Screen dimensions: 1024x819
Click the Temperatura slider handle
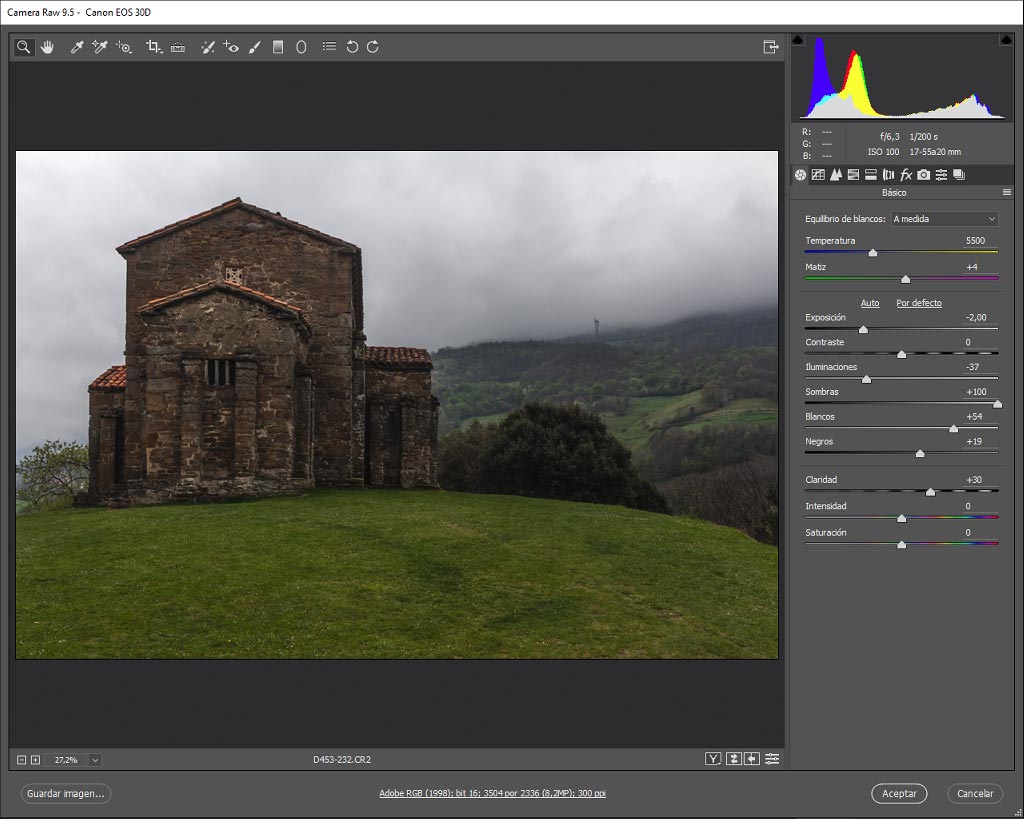click(x=872, y=253)
